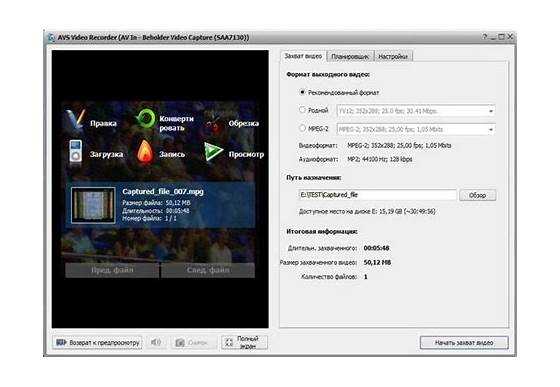Select the Captured_file_007.mpg thumbnail

[93, 205]
